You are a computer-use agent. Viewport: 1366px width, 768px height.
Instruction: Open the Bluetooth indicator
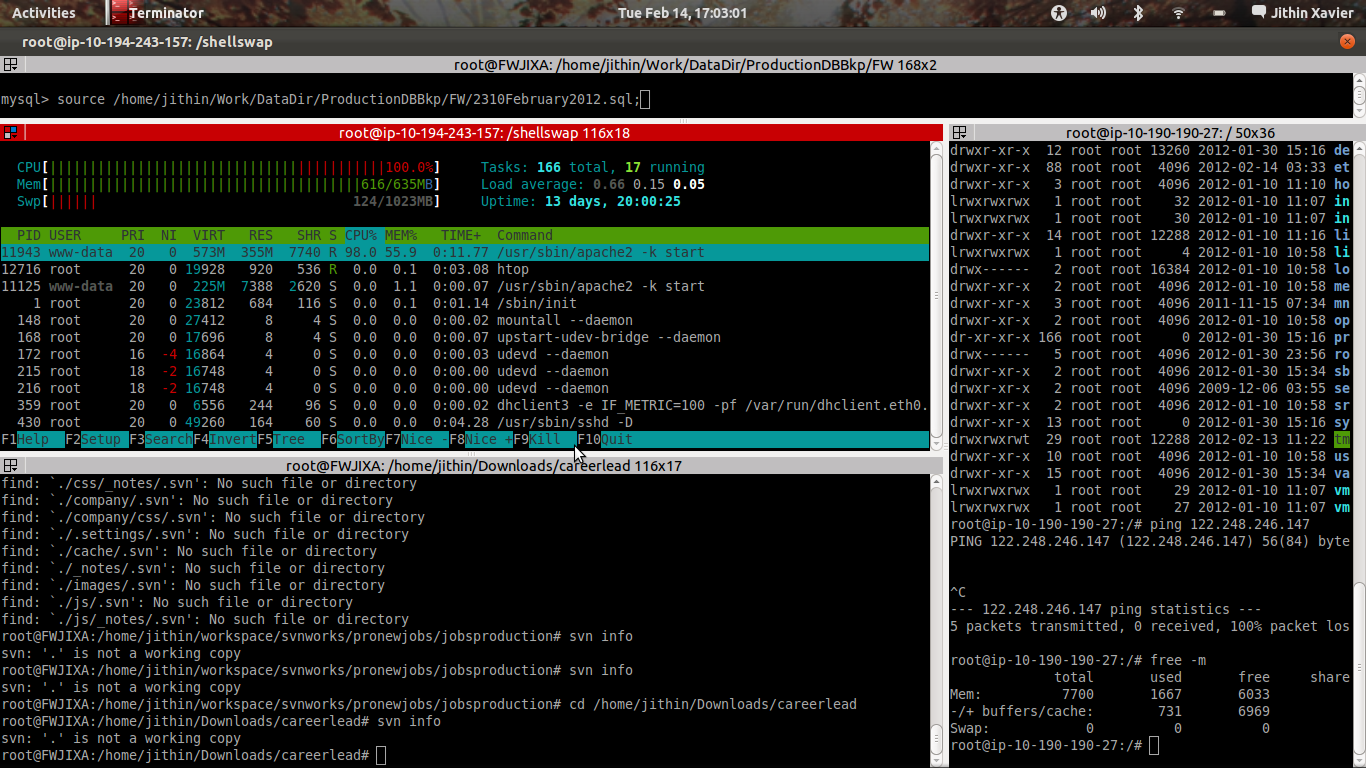coord(1138,13)
